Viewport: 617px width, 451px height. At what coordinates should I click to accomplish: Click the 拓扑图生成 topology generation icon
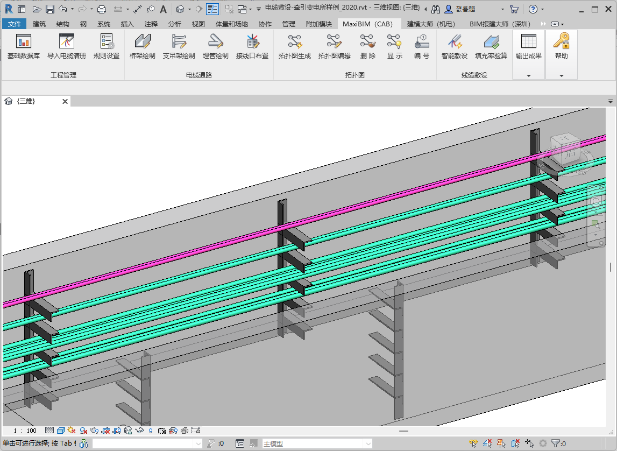(x=295, y=44)
